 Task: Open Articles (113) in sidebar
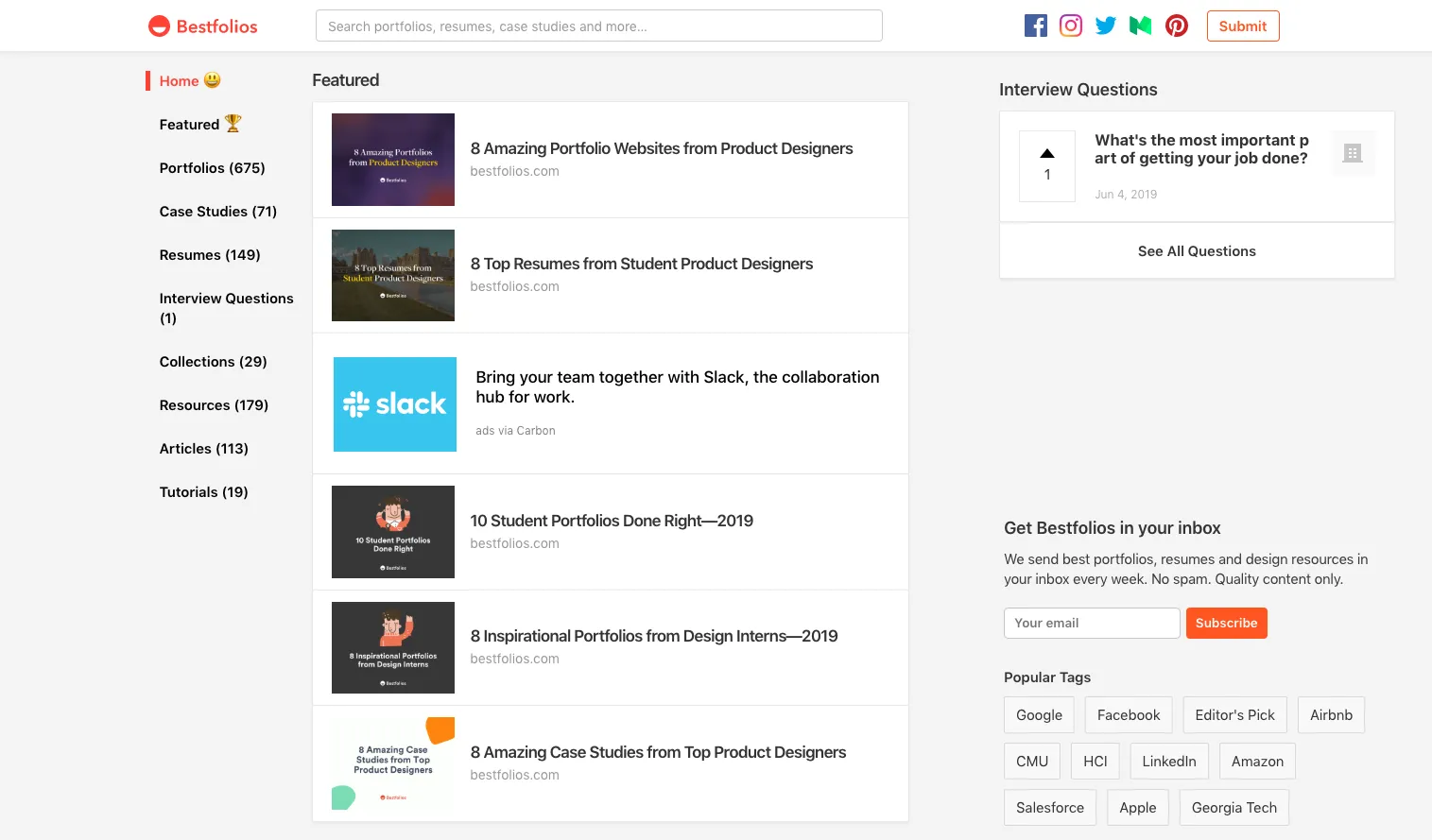[204, 448]
